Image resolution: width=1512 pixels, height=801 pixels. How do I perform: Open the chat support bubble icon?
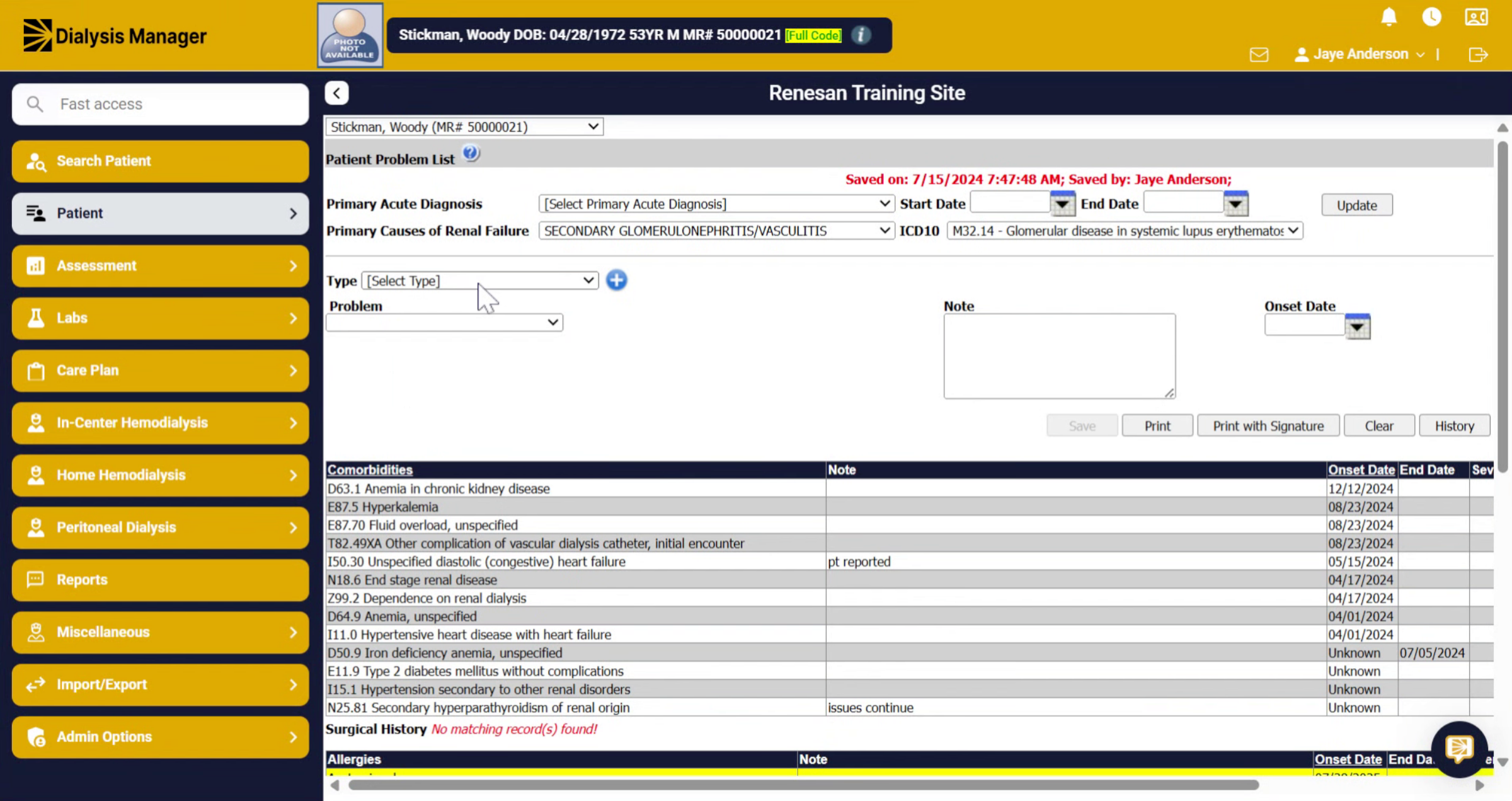pos(1459,749)
